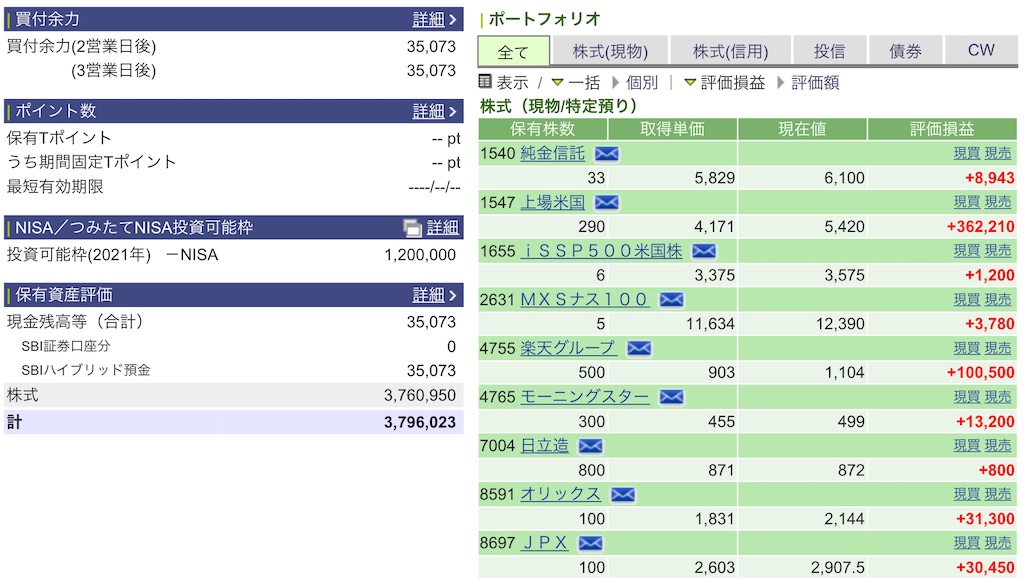Click the mail icon for 楽天グループ
The width and height of the screenshot is (1024, 579).
(x=639, y=349)
